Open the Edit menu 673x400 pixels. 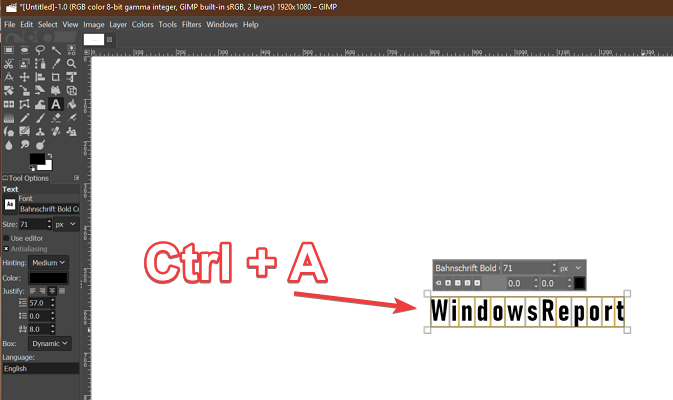[x=27, y=24]
